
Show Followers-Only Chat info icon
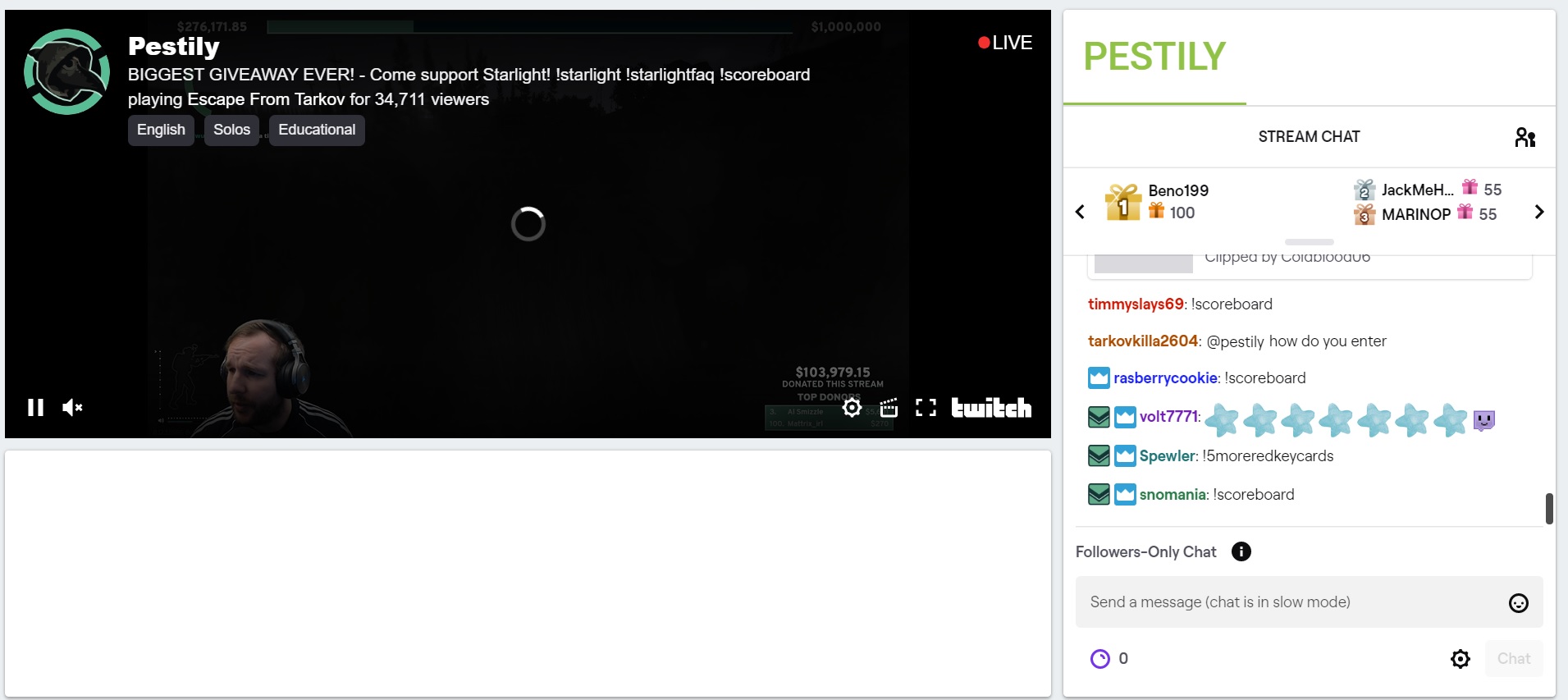click(1241, 552)
